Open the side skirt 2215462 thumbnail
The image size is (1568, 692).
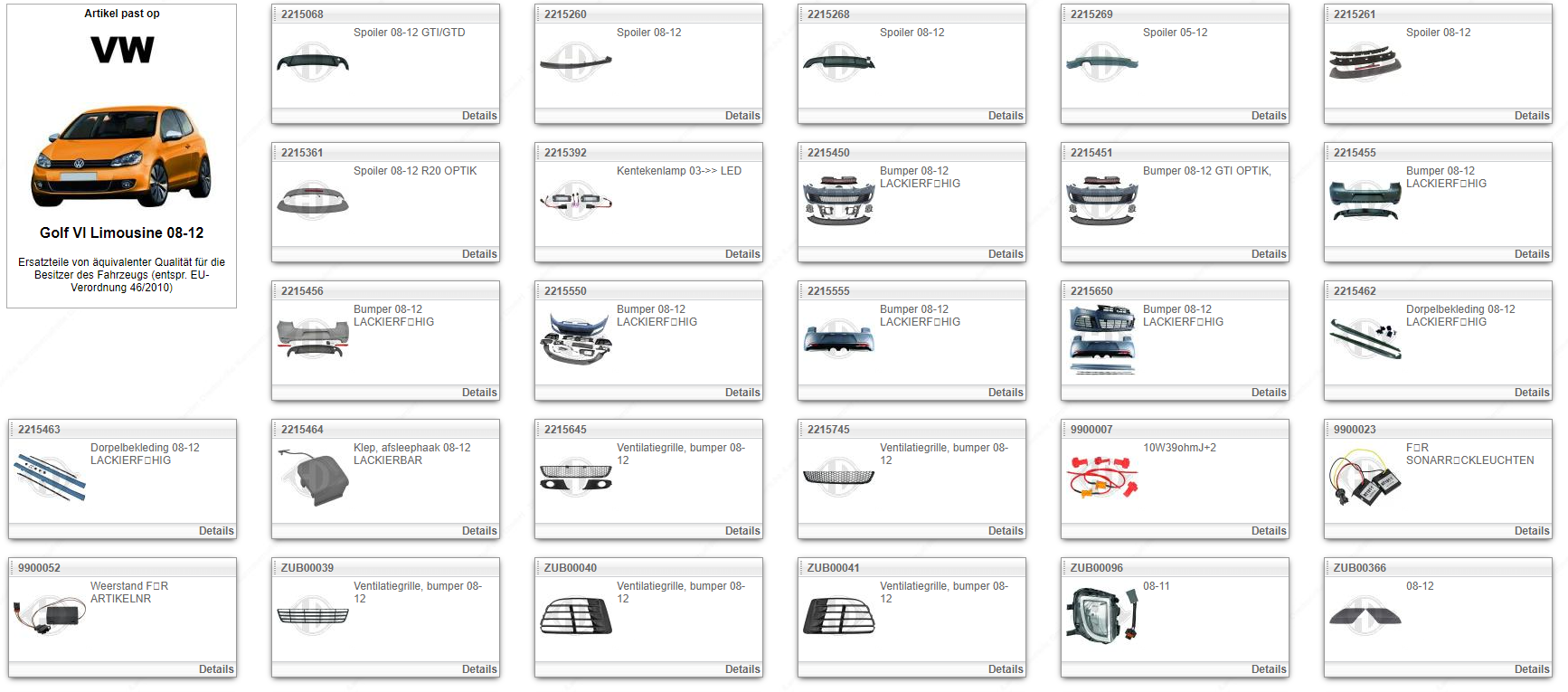pos(1365,339)
